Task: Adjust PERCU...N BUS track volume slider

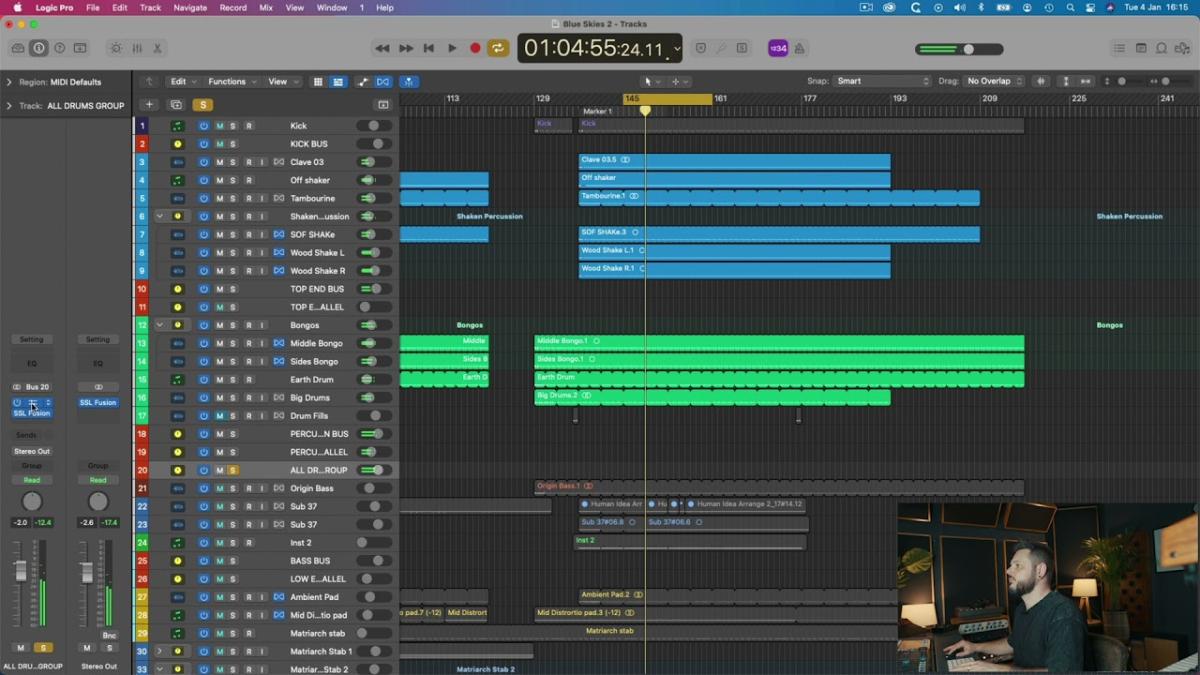Action: click(x=375, y=434)
